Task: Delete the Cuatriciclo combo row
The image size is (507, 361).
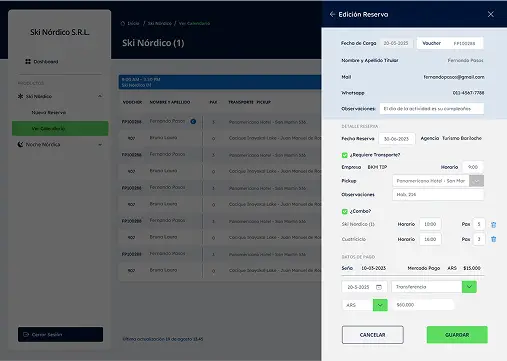Action: (x=494, y=239)
